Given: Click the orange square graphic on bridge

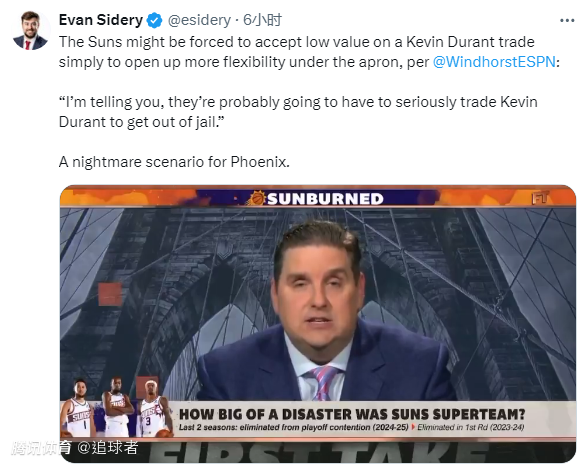Looking at the screenshot, I should (x=110, y=294).
